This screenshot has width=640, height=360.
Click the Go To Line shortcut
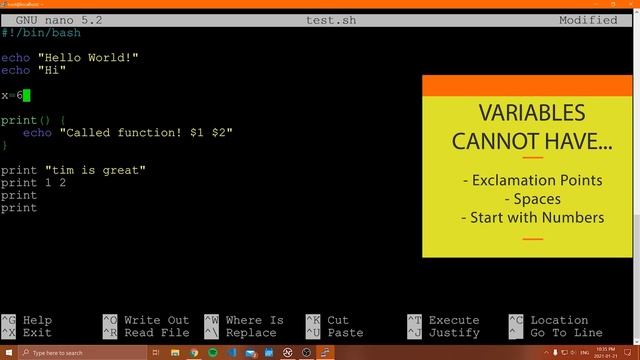pos(556,333)
